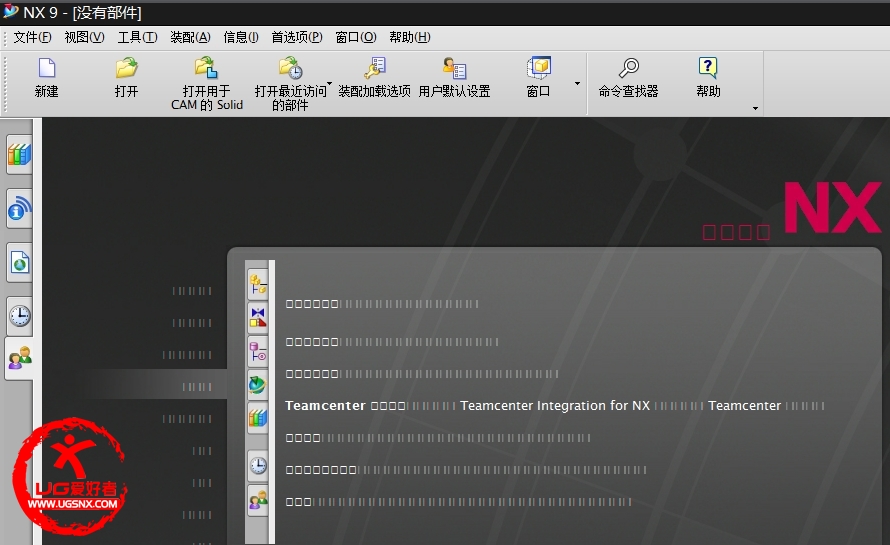Open the 工具(T) menu
This screenshot has width=890, height=545.
tap(137, 37)
